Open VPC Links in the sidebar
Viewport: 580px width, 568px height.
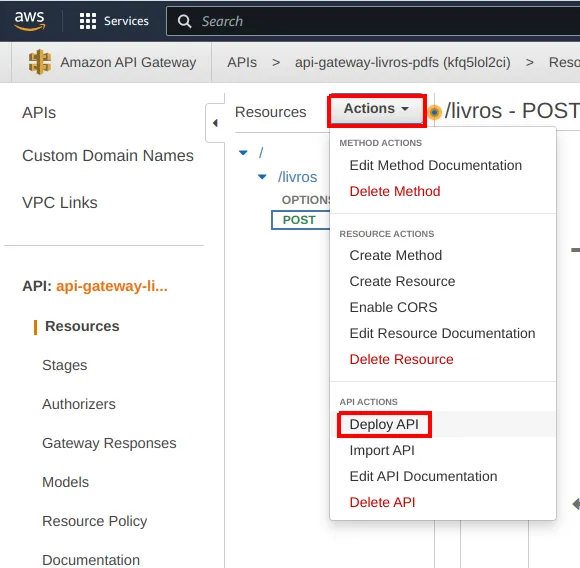[x=60, y=202]
